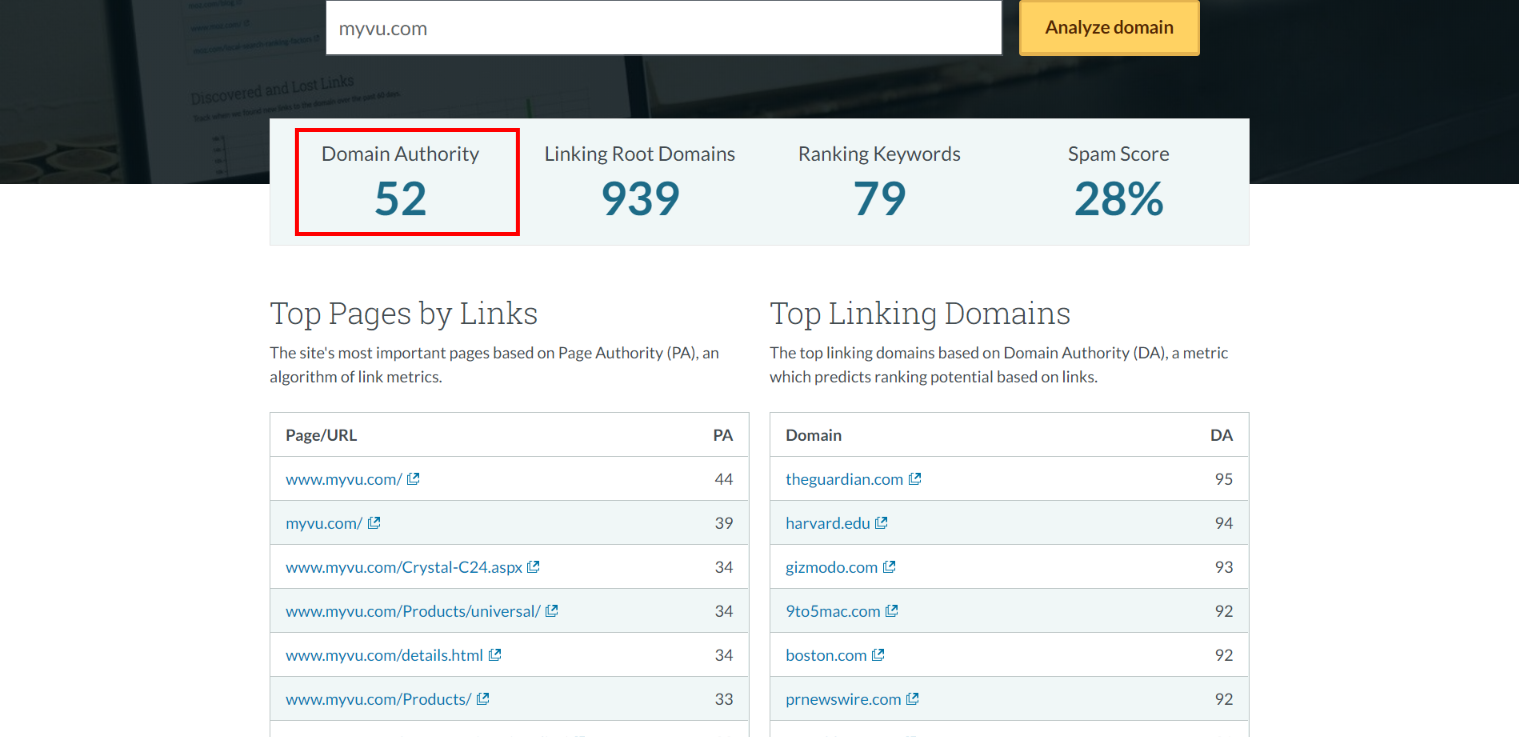The image size is (1519, 737).
Task: Click external link icon beside www.myvu.com/
Action: coord(413,479)
